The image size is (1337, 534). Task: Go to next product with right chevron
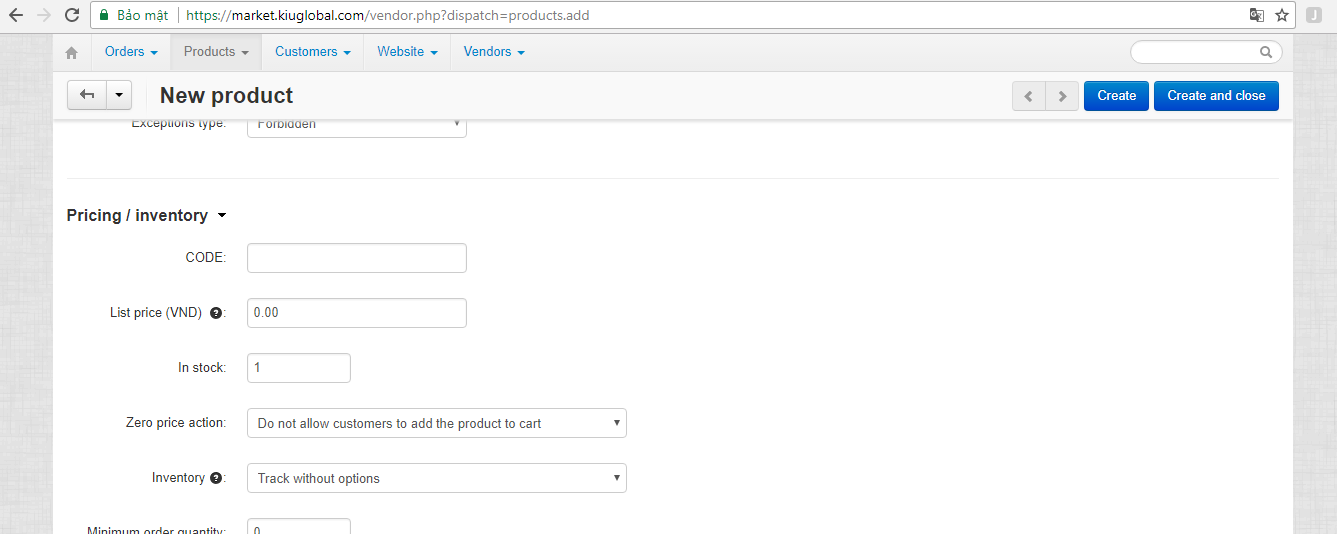coord(1062,96)
